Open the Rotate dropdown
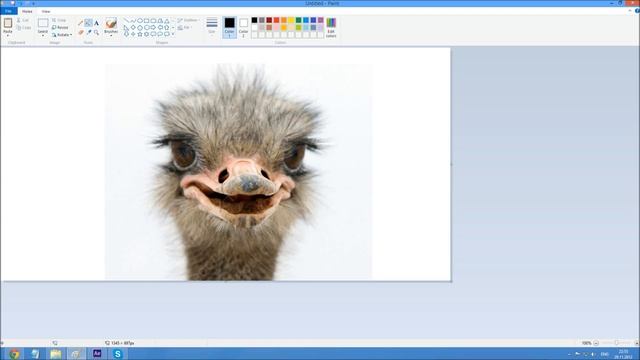The width and height of the screenshot is (640, 360). (x=62, y=35)
